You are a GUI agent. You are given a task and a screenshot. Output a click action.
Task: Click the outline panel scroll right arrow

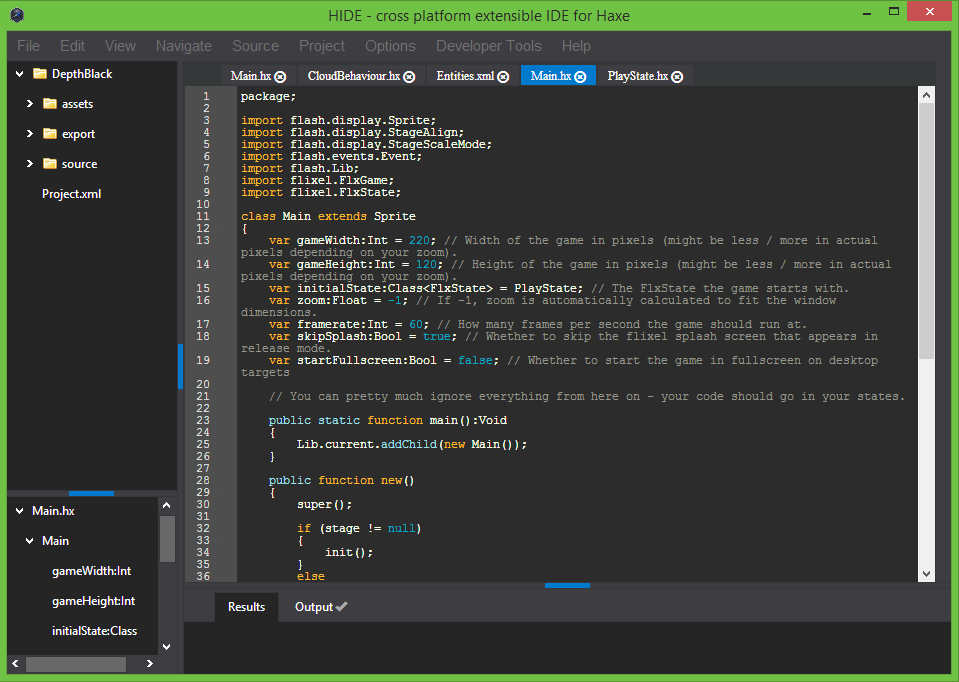tap(150, 664)
